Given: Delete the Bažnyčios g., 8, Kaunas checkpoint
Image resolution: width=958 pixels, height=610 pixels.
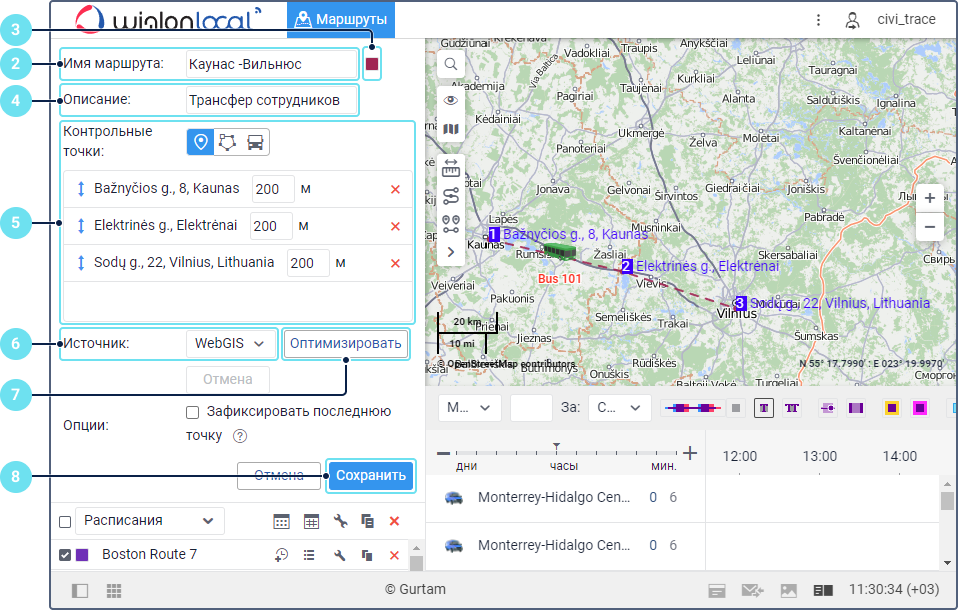Looking at the screenshot, I should [395, 190].
